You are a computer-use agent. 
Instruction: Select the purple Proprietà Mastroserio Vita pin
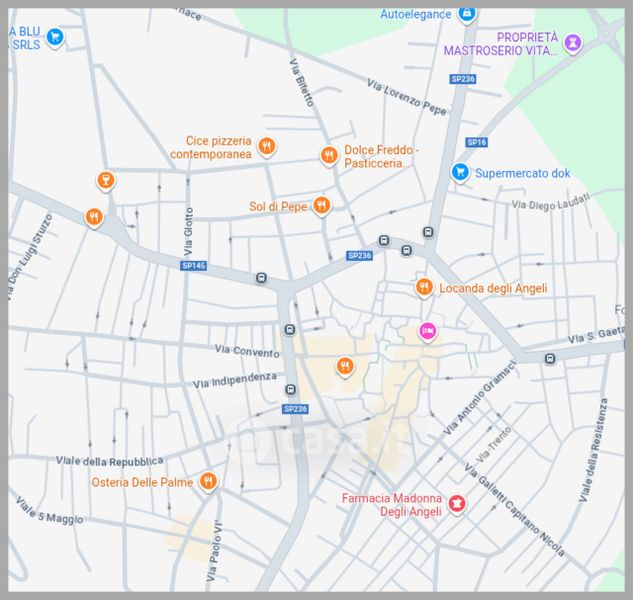(572, 42)
